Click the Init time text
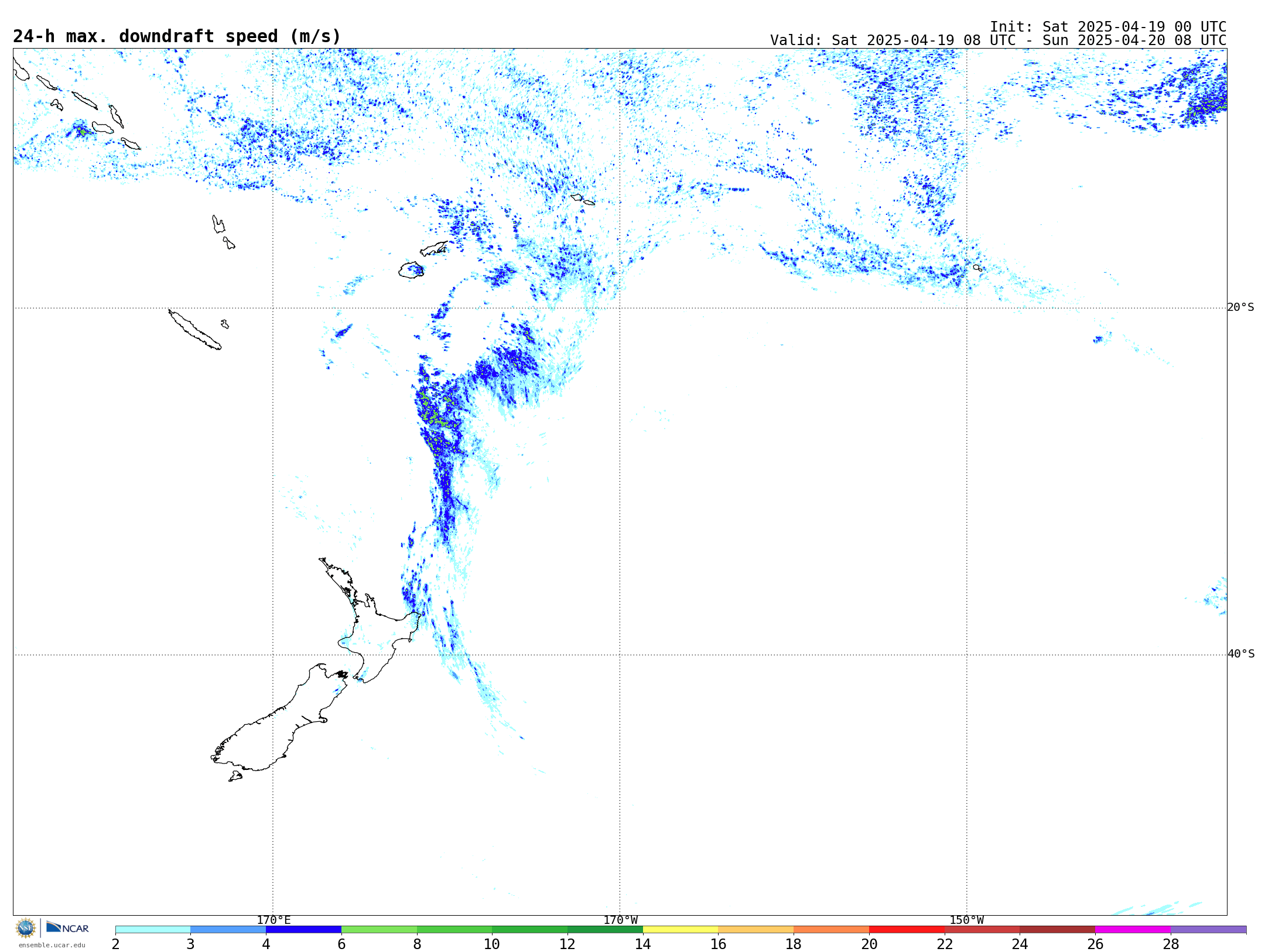The height and width of the screenshot is (952, 1265). coord(1108,27)
